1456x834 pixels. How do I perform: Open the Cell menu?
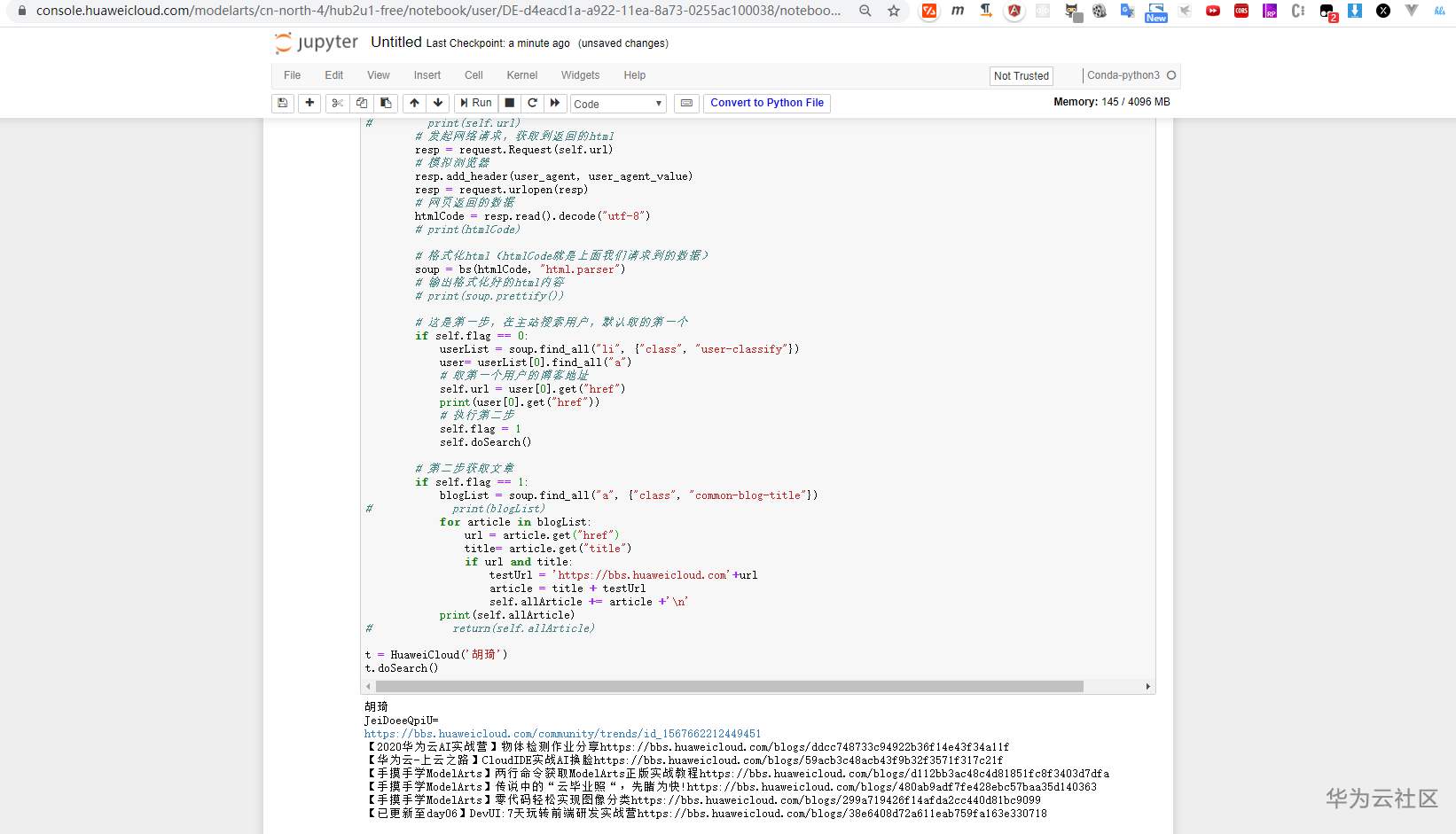click(x=474, y=75)
